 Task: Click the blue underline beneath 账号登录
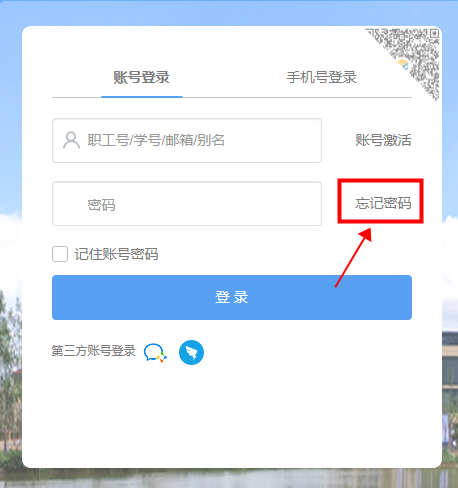[142, 97]
